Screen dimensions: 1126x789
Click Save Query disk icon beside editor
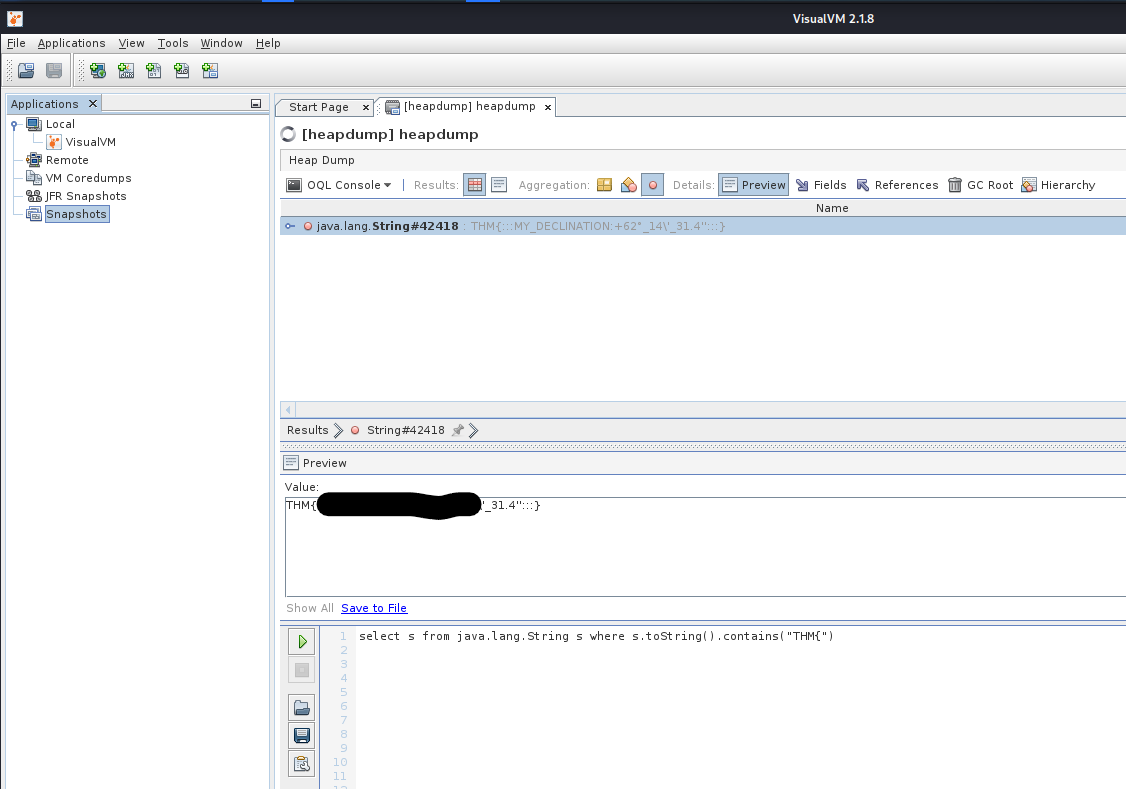(x=301, y=736)
